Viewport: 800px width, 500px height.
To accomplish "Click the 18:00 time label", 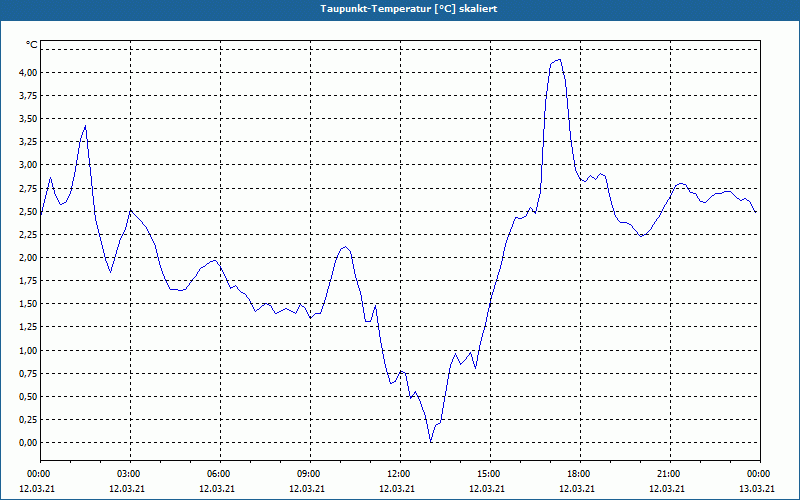I will click(x=580, y=474).
